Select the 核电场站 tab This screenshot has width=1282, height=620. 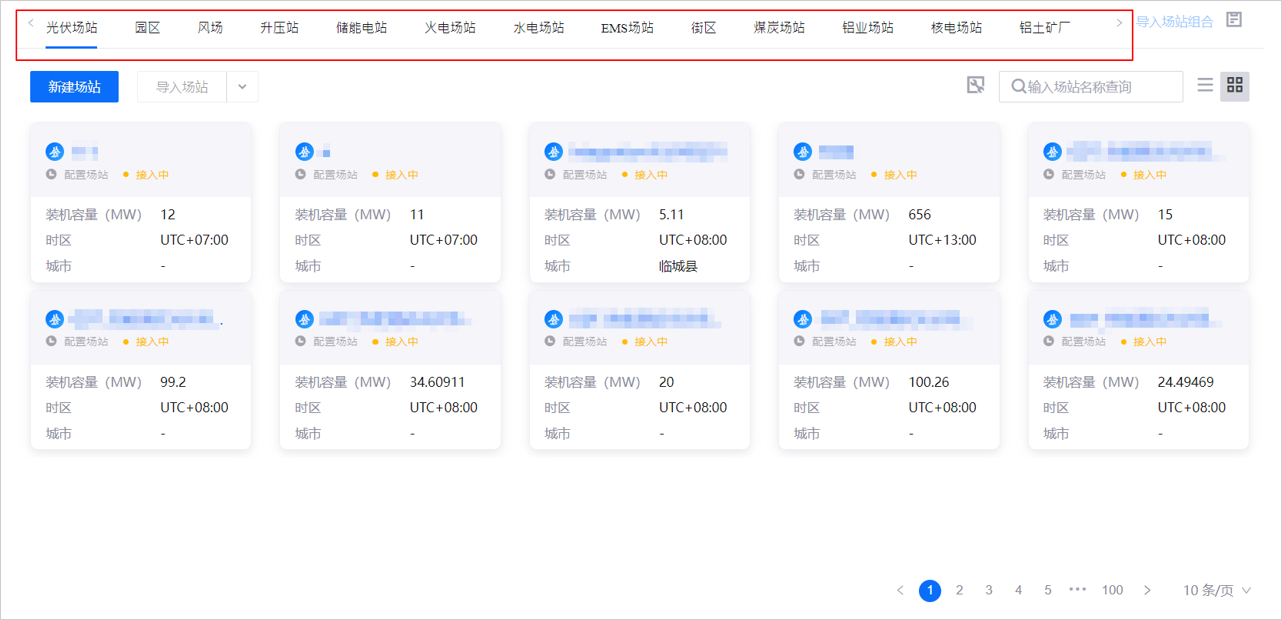956,28
